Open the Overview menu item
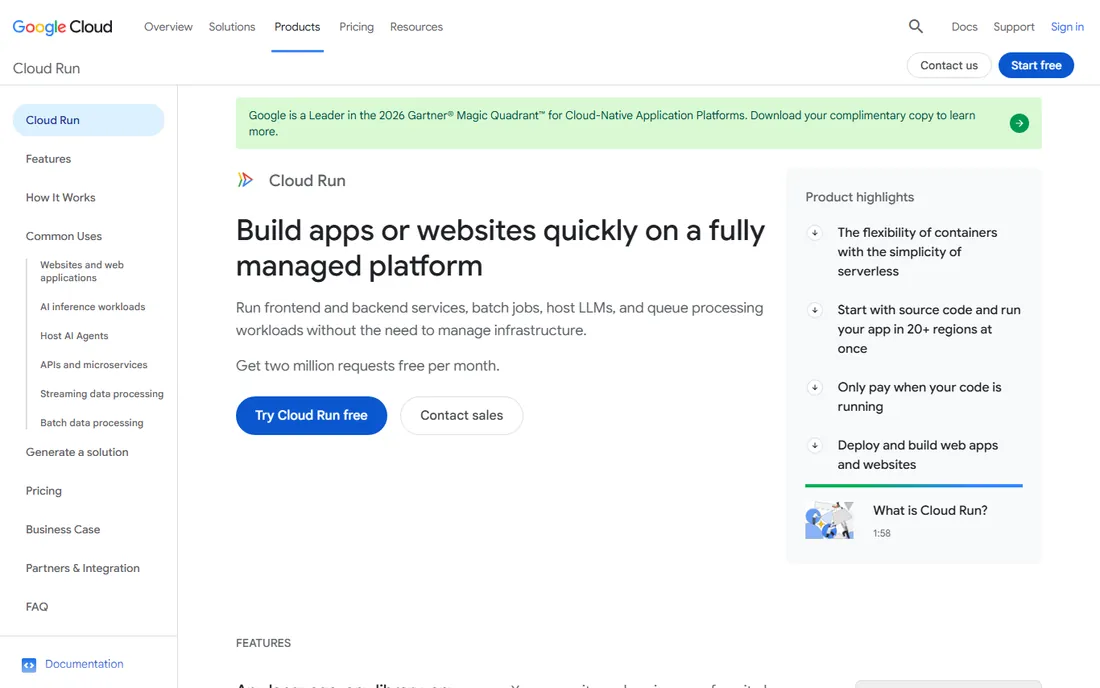Image resolution: width=1100 pixels, height=688 pixels. [x=168, y=27]
